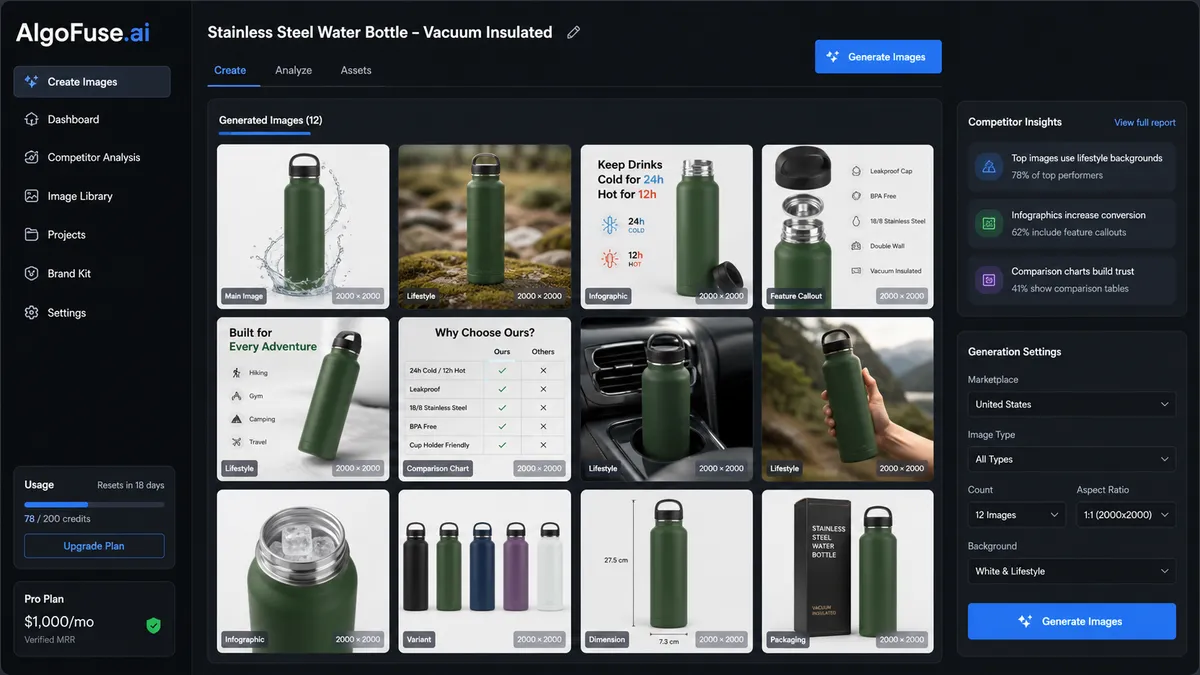The width and height of the screenshot is (1200, 675).
Task: Open the Main Image splash bottle thumbnail
Action: tap(303, 226)
